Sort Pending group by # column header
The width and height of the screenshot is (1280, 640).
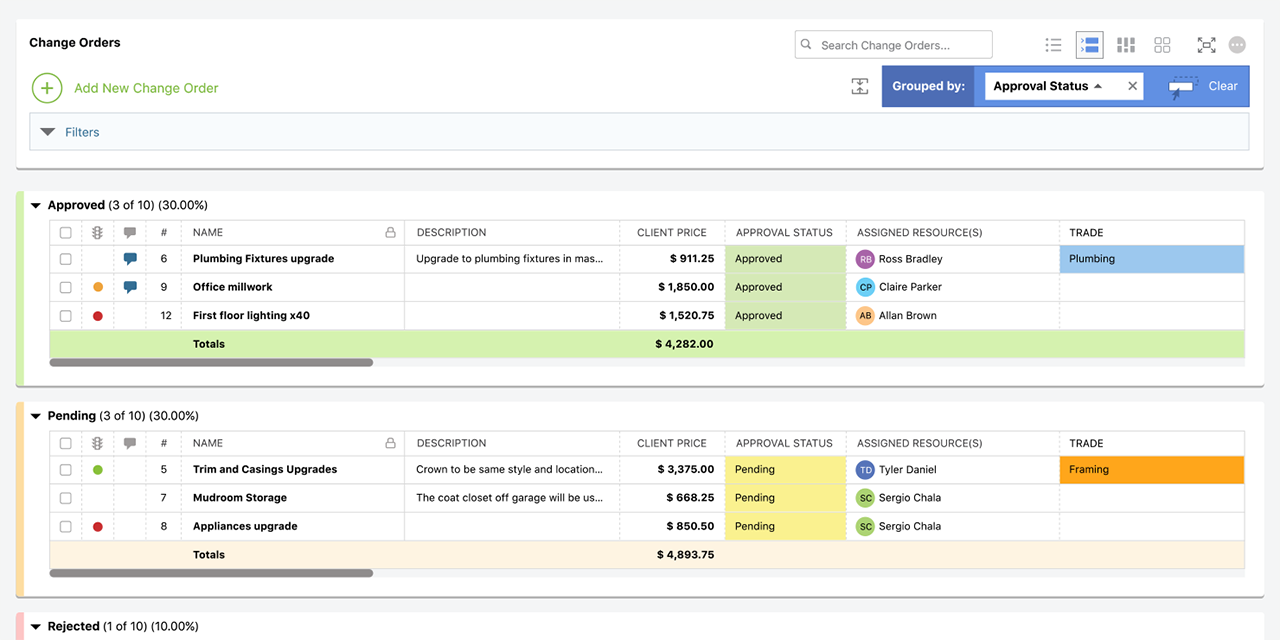[x=164, y=444]
